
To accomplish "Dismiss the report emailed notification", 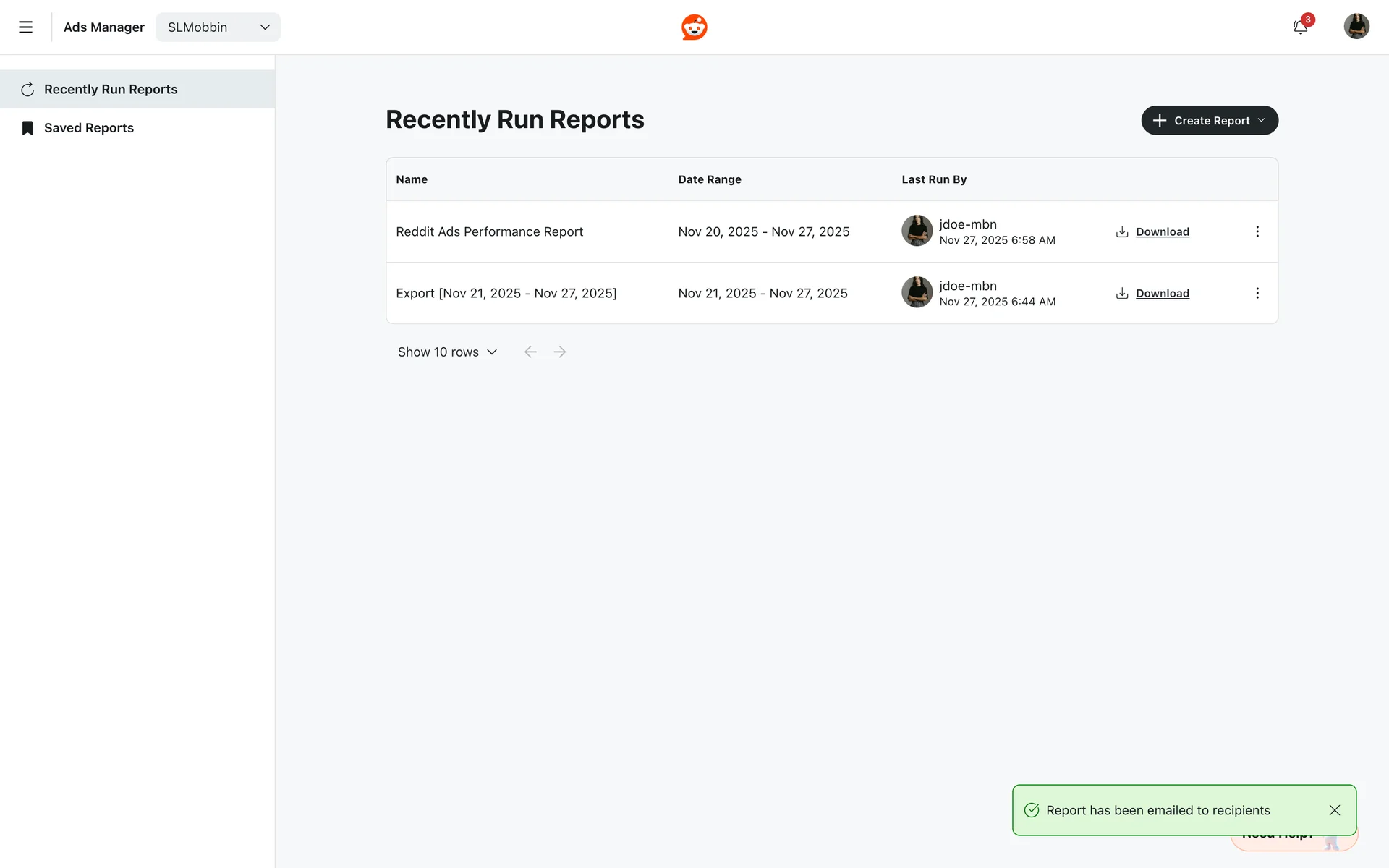I will point(1334,810).
